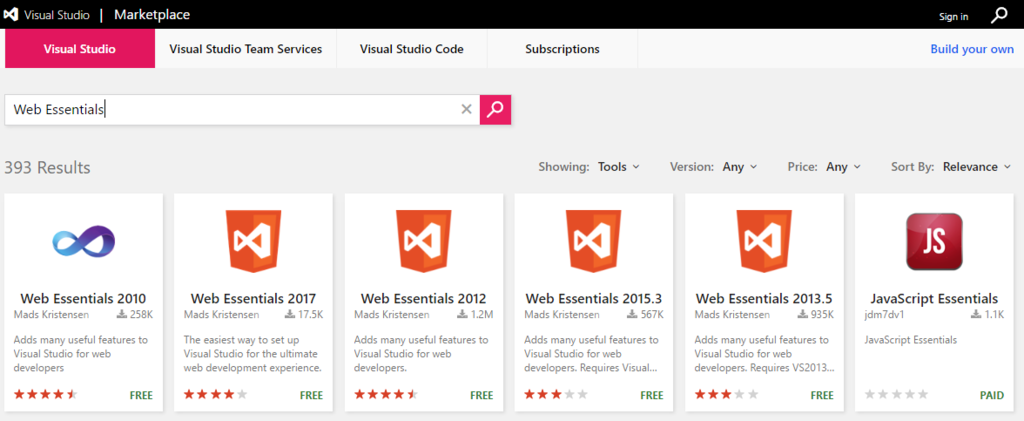Click Sign in link

pyautogui.click(x=953, y=17)
